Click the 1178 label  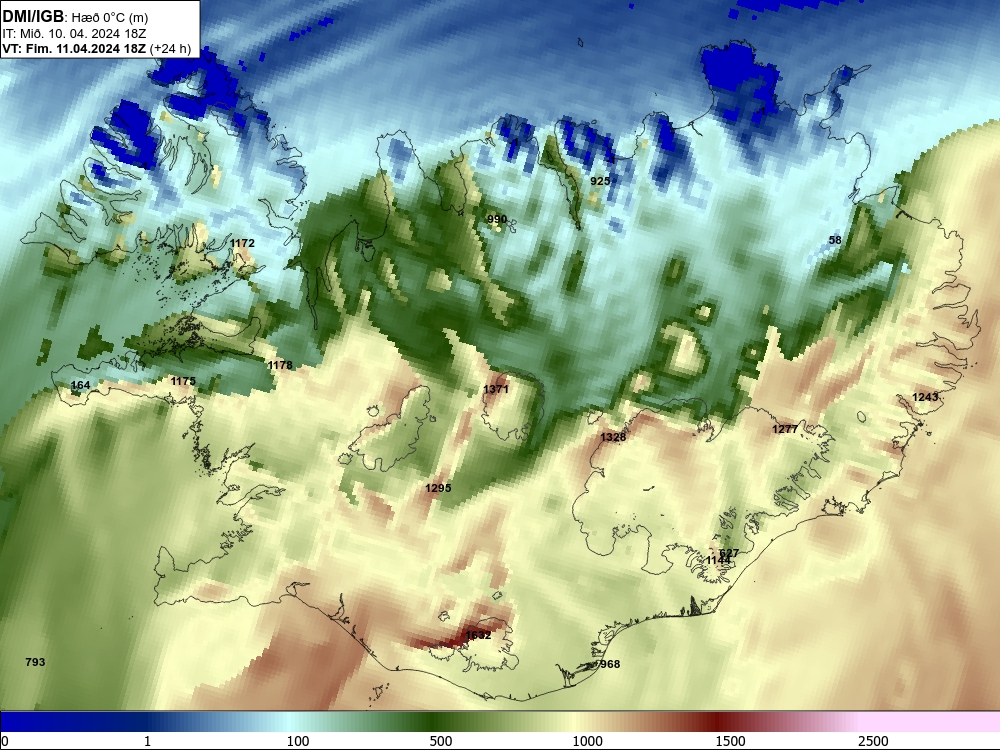click(280, 365)
